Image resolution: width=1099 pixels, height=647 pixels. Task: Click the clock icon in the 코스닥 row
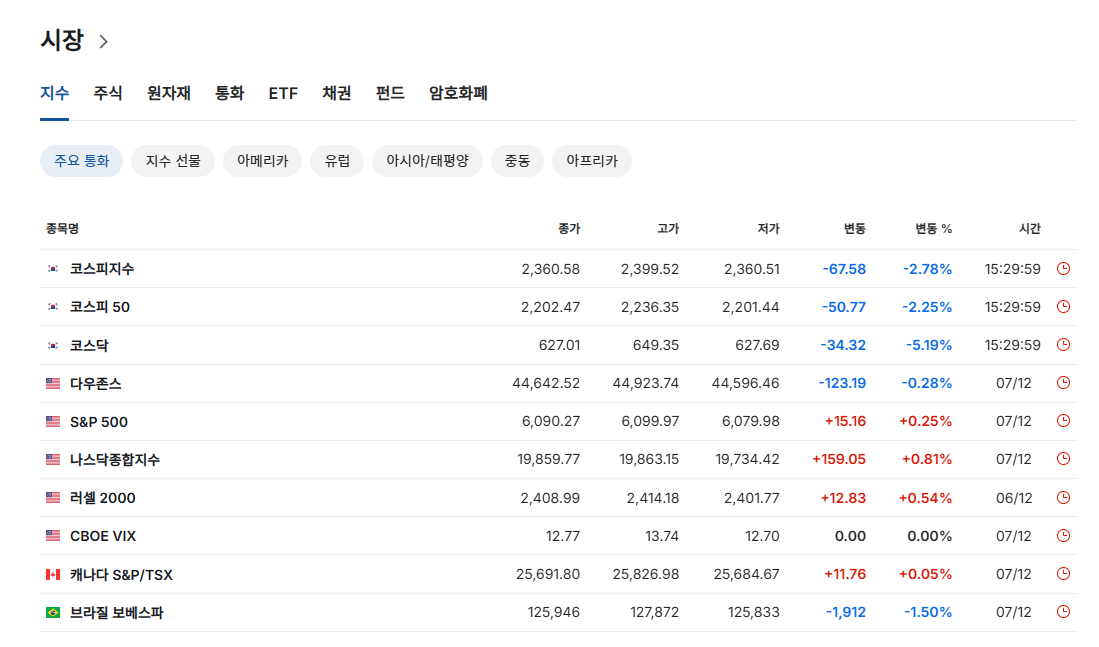point(1063,345)
